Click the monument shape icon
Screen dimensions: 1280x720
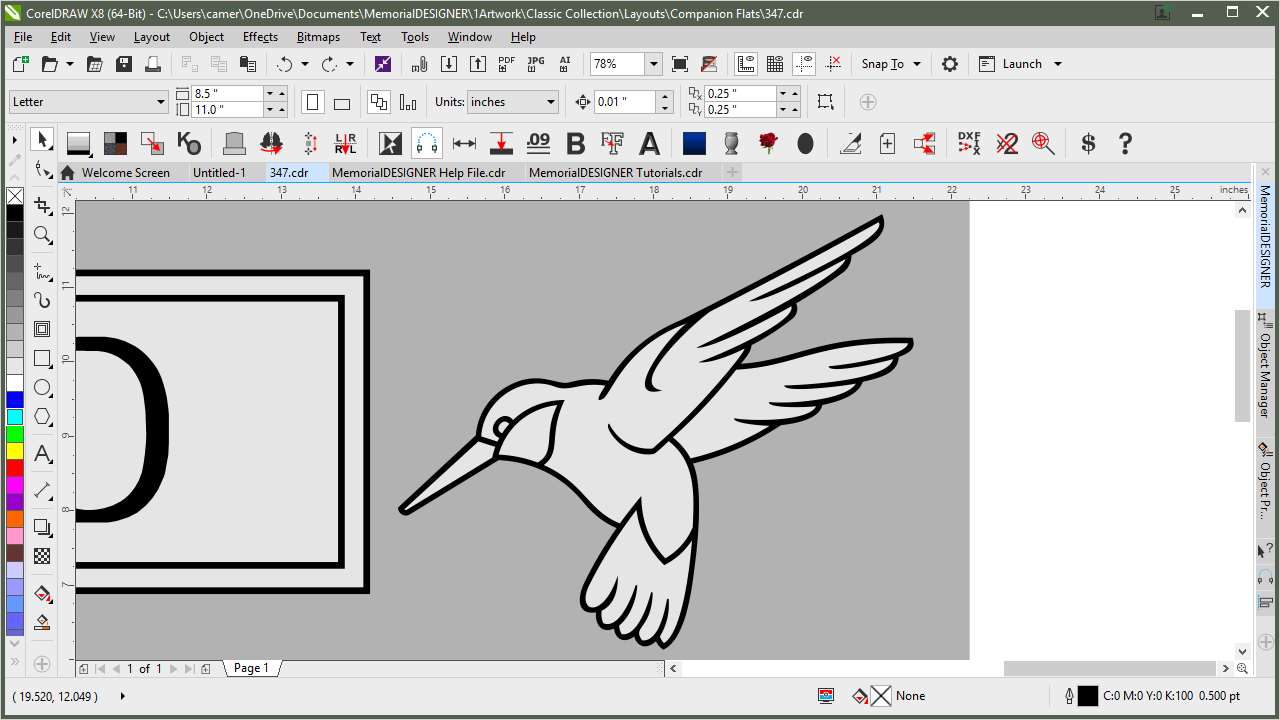234,143
